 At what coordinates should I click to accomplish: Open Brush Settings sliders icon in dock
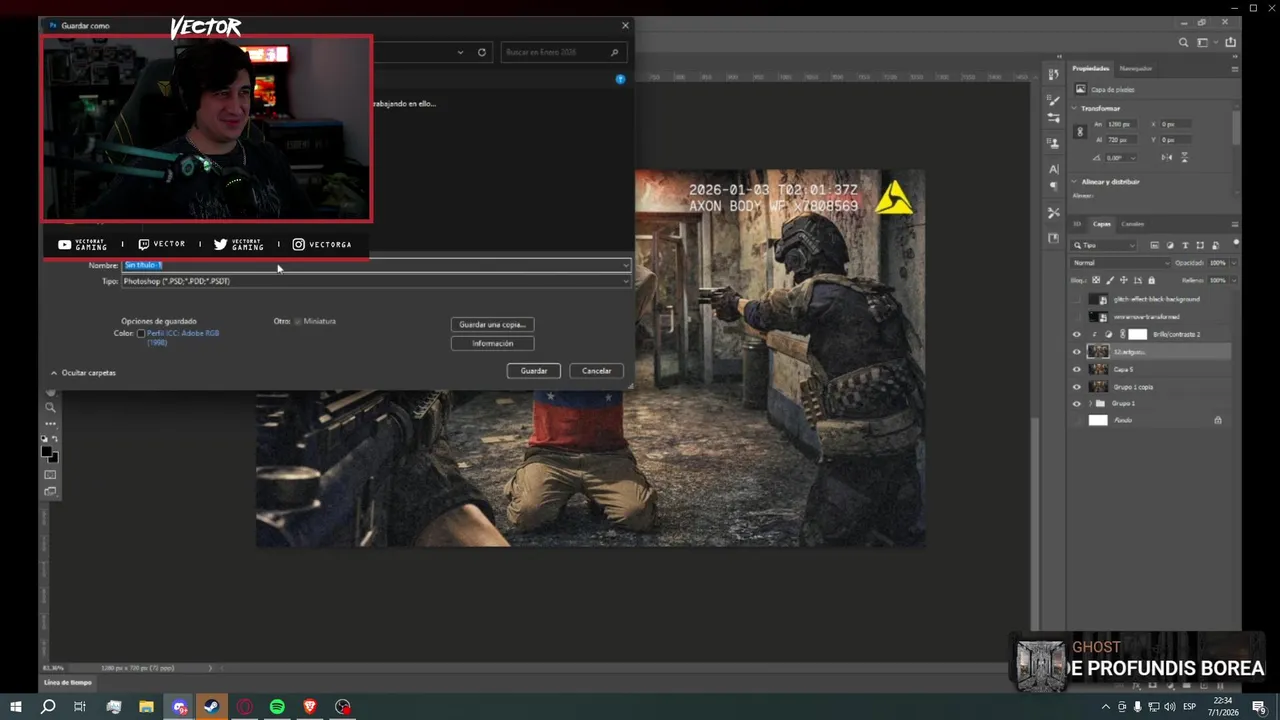(x=1054, y=118)
